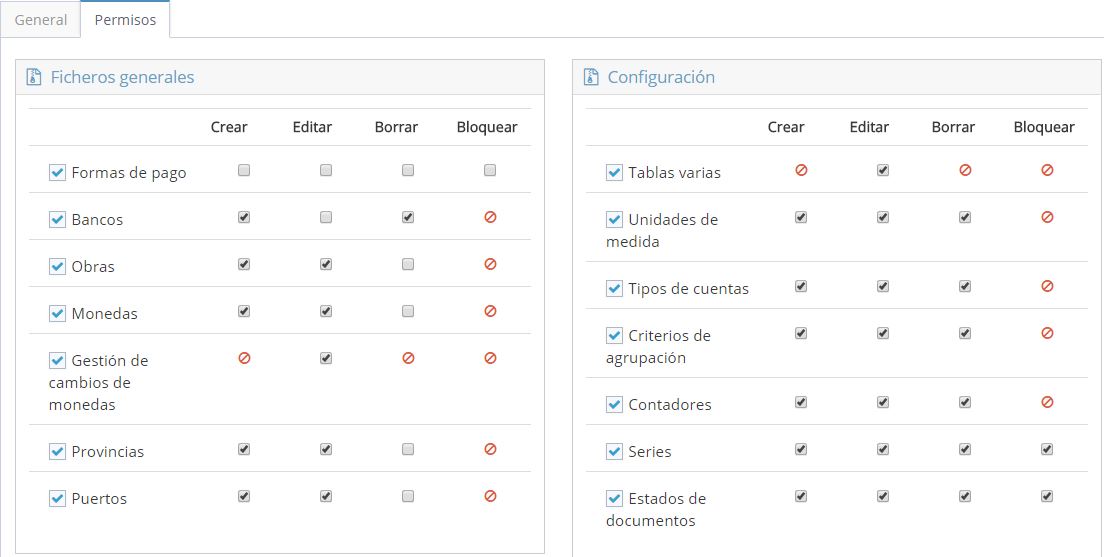Disable Crear for Estados de documentos

801,496
